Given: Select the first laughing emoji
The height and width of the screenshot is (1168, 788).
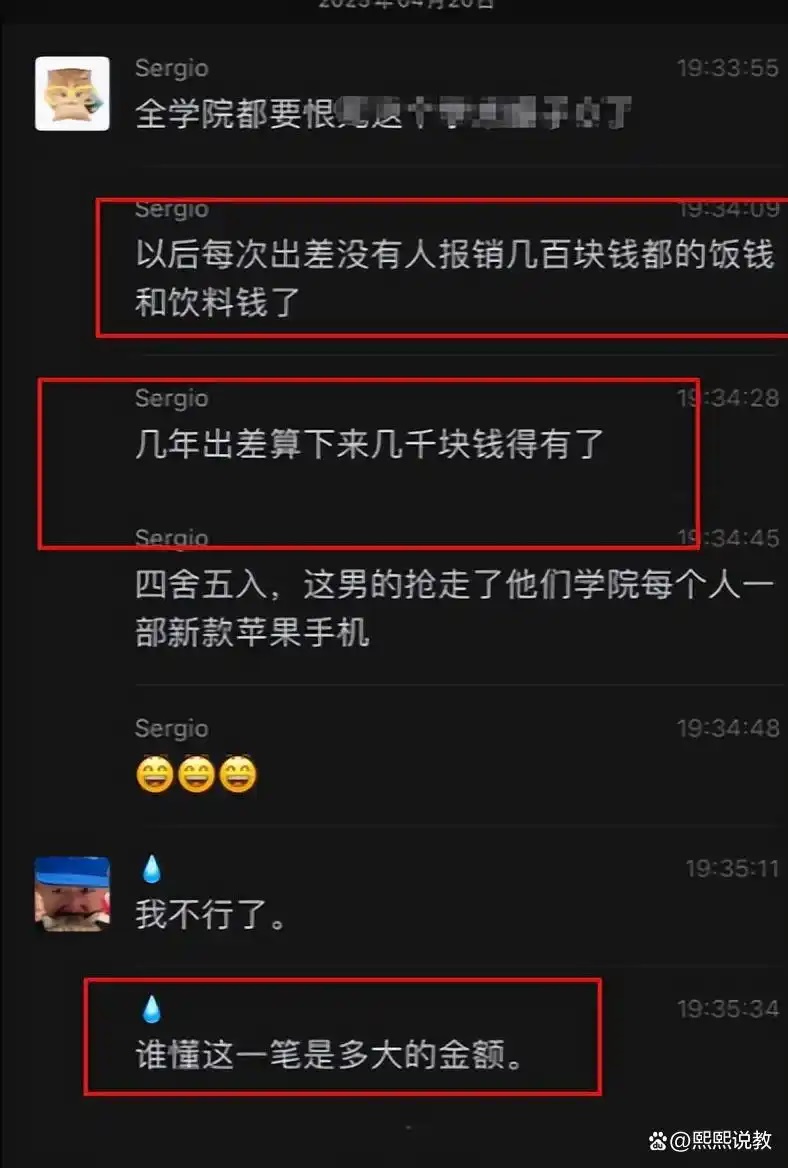Looking at the screenshot, I should click(155, 775).
